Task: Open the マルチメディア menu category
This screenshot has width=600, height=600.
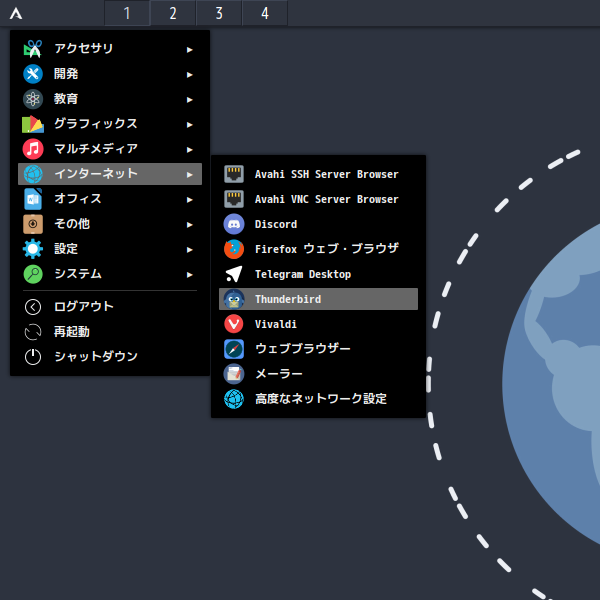Action: pyautogui.click(x=96, y=149)
